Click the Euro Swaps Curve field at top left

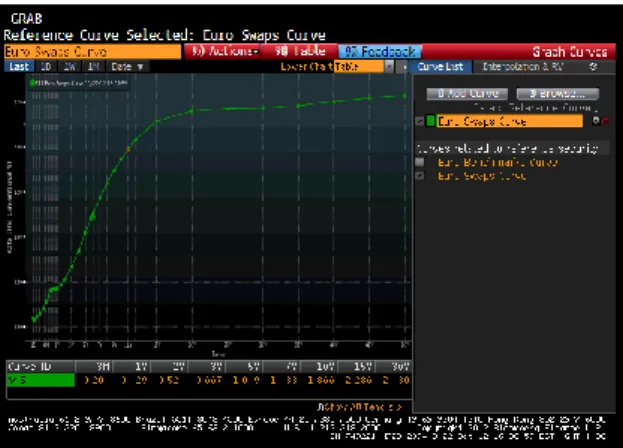pos(92,52)
